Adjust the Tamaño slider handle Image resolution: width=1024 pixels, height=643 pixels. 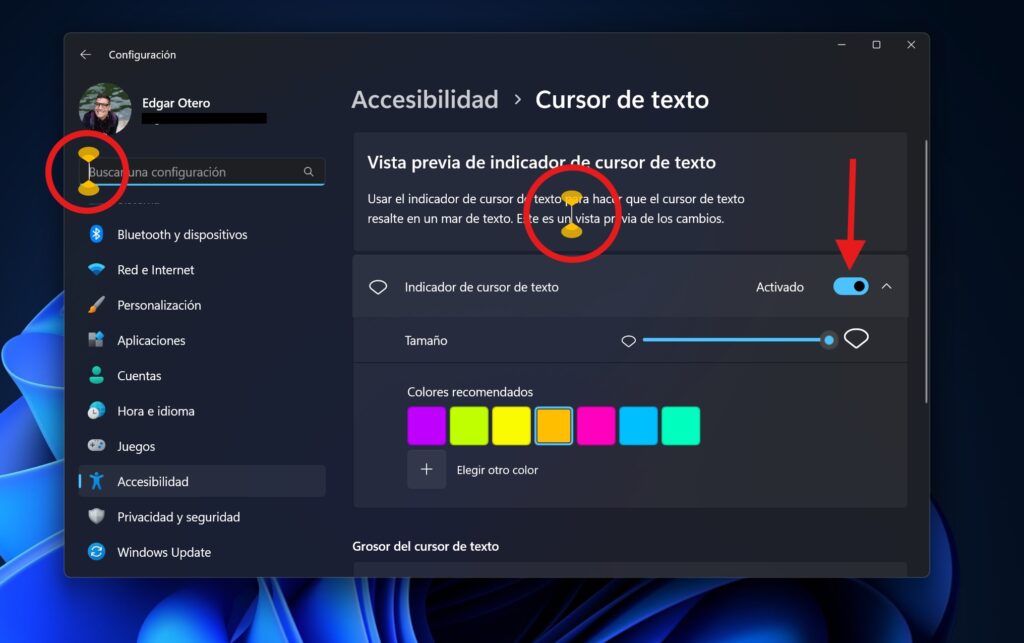point(829,340)
